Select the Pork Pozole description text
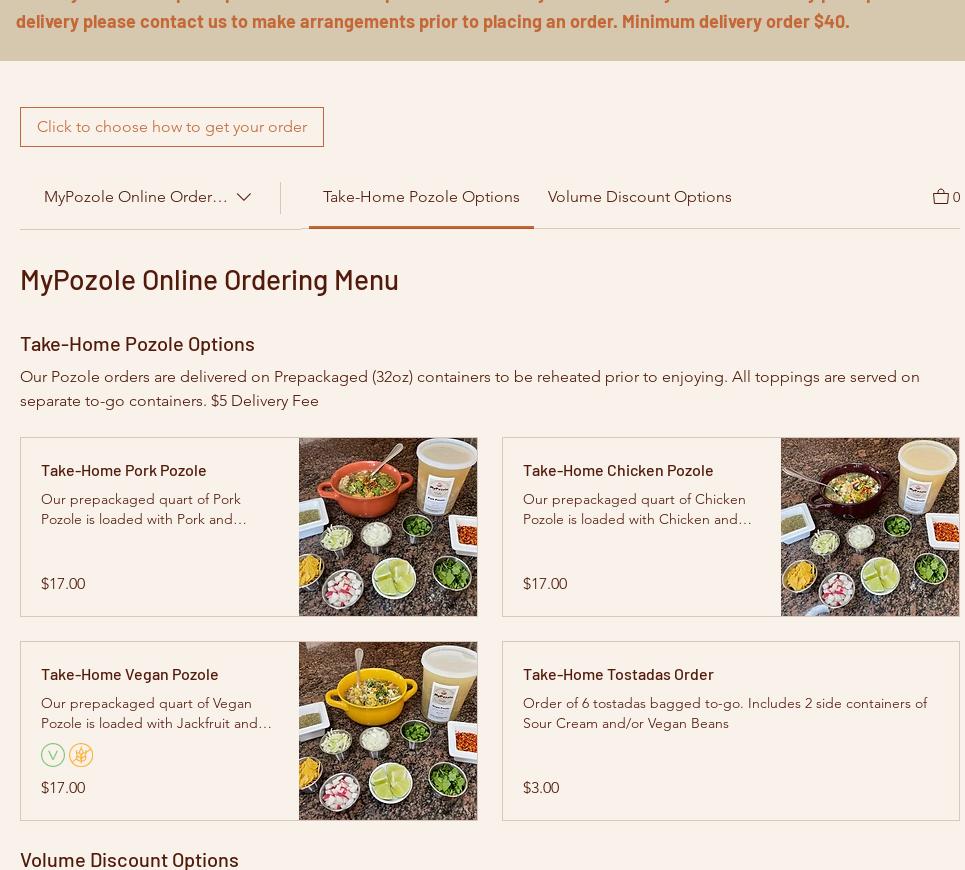The width and height of the screenshot is (965, 870). click(143, 509)
